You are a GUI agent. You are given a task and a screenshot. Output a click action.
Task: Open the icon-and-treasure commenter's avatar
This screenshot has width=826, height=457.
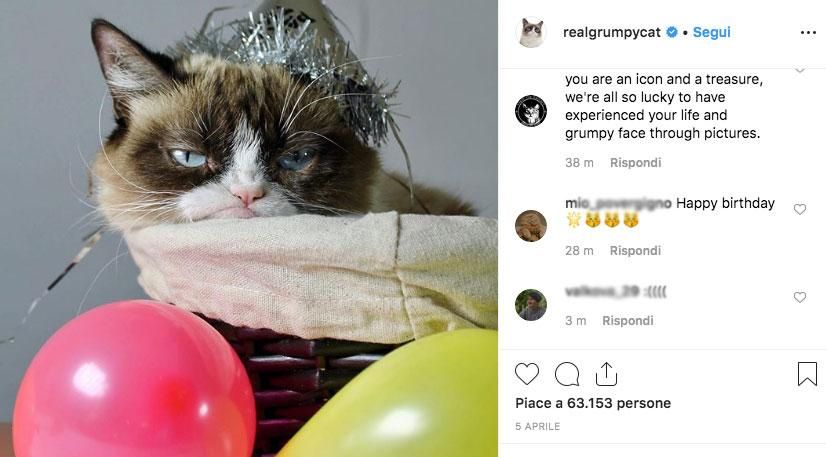click(531, 110)
